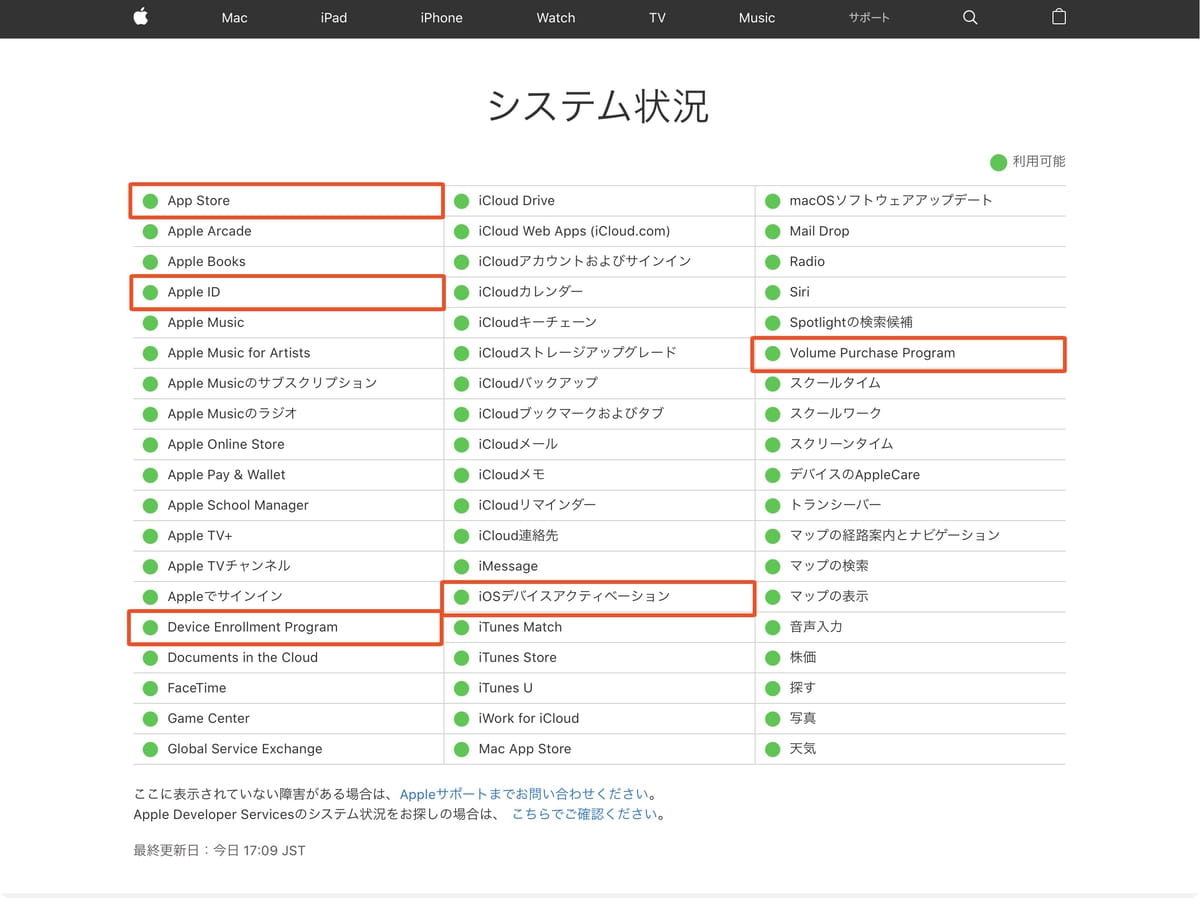This screenshot has width=1200, height=898.
Task: Select the Apple Musicのサブスクリプション entry
Action: point(272,383)
